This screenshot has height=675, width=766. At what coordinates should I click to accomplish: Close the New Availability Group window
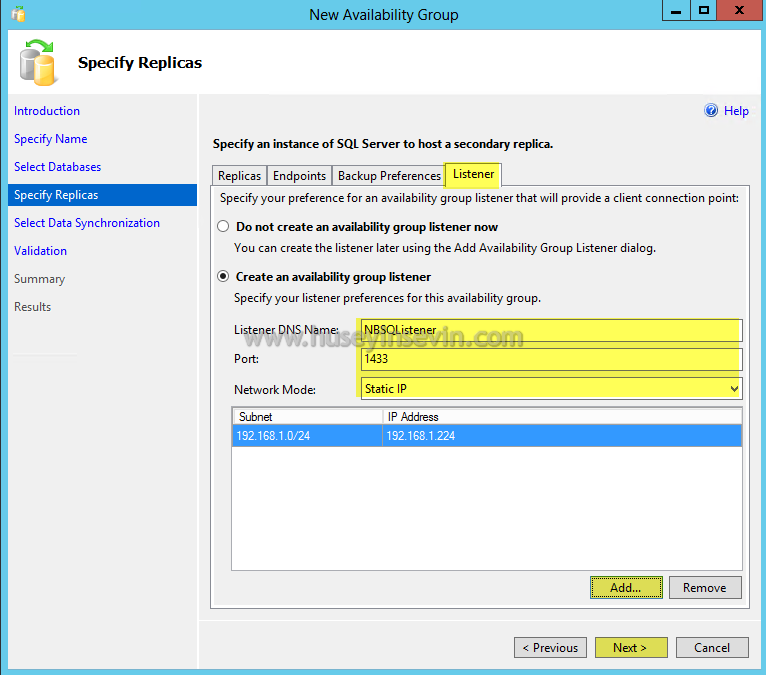[740, 10]
